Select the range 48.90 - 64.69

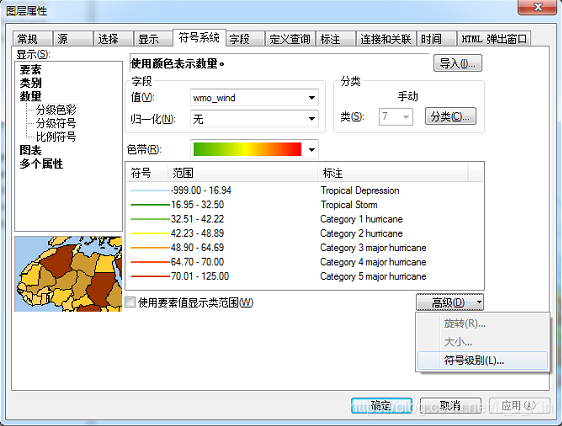[197, 248]
